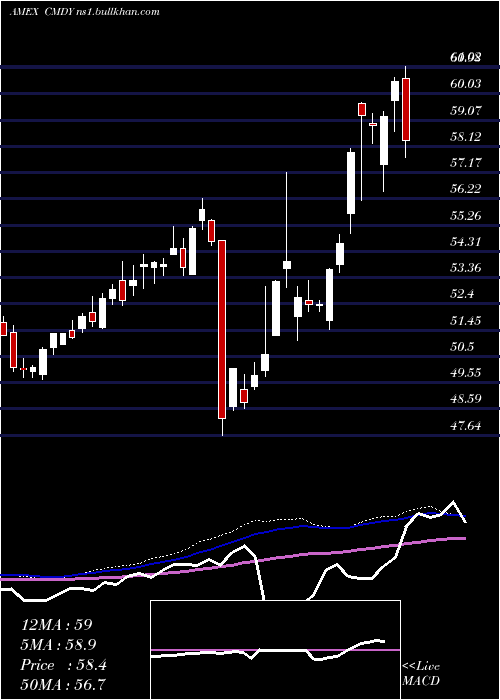
Task: Click the '12MA : 59' reading
Action: tap(56, 625)
